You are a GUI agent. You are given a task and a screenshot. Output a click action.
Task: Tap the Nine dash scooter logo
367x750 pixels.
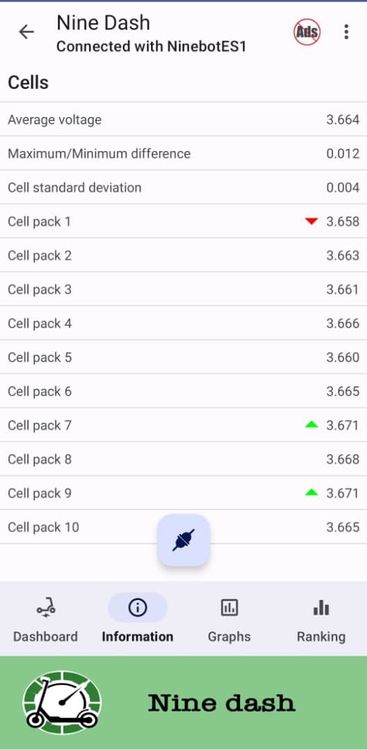click(62, 703)
